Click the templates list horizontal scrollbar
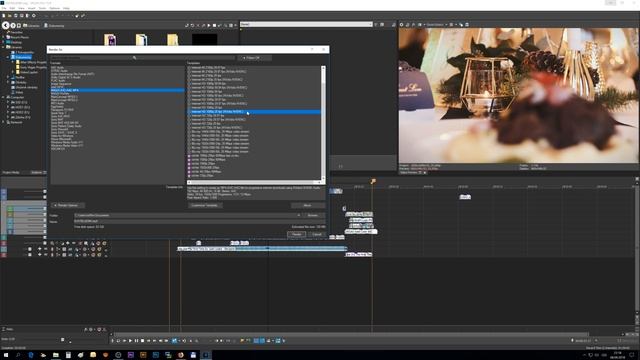The image size is (640, 360). pyautogui.click(x=254, y=182)
